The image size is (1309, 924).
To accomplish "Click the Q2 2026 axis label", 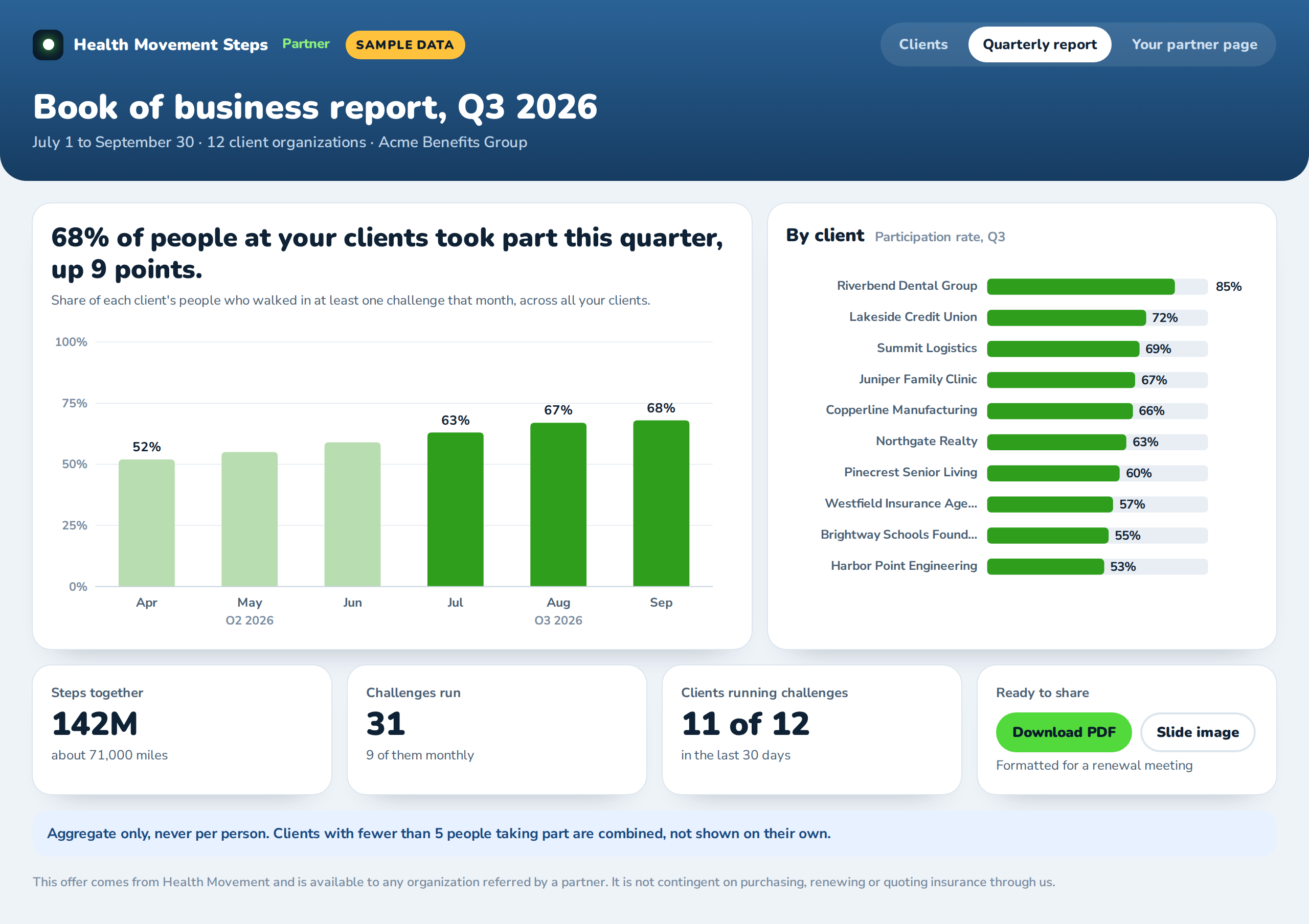I will 249,620.
